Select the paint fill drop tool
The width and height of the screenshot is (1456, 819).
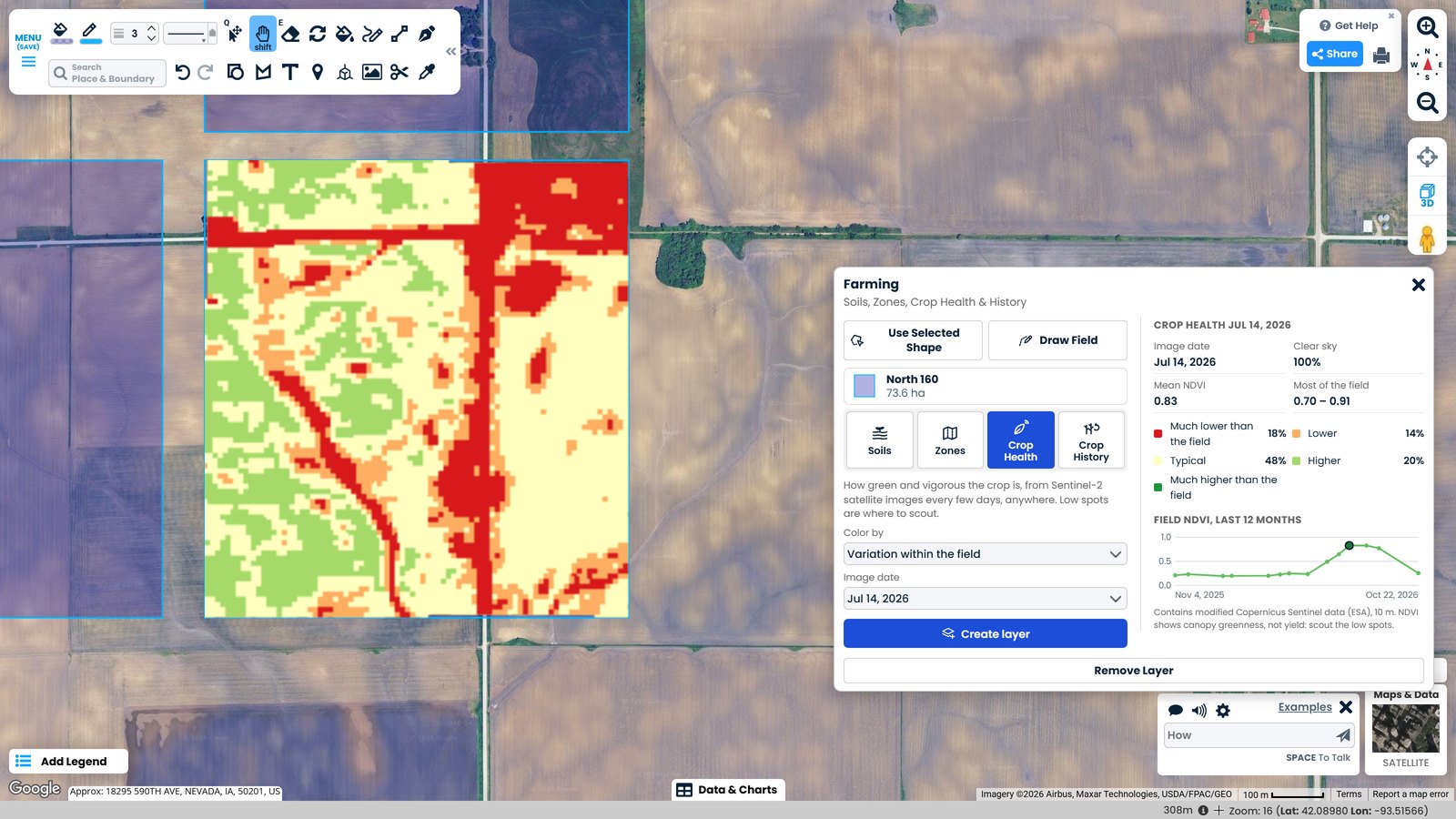345,34
